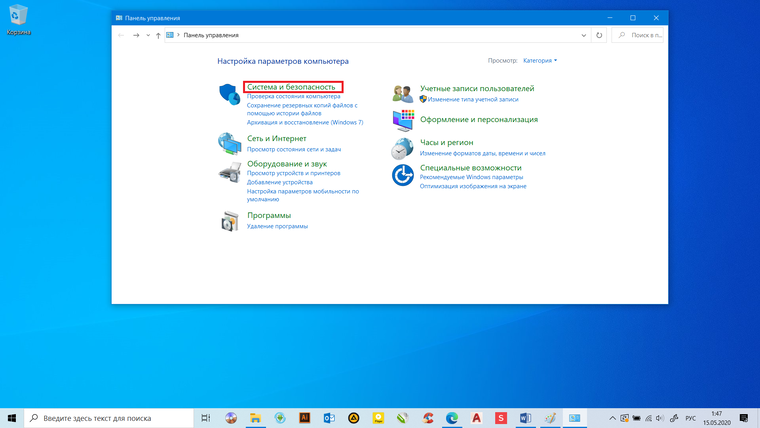Click network tray icon
Screen dimensions: 760x428
648,418
